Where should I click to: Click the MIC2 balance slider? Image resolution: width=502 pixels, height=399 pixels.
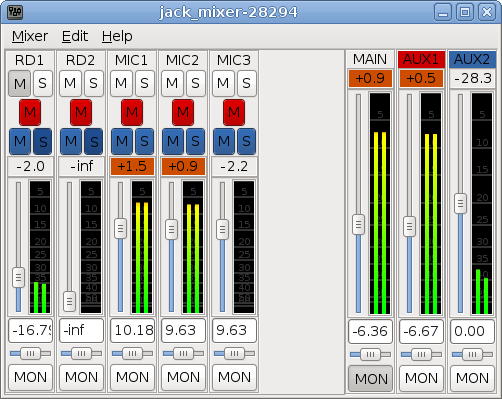coord(183,353)
